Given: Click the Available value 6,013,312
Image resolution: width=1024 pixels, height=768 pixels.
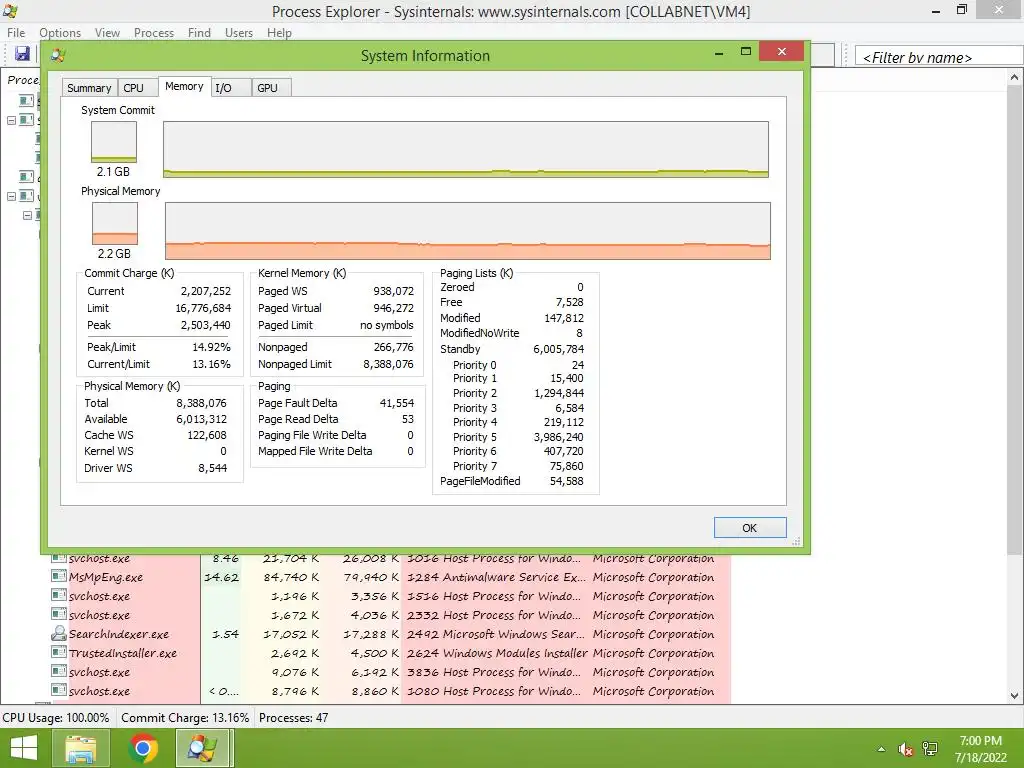Looking at the screenshot, I should coord(201,419).
